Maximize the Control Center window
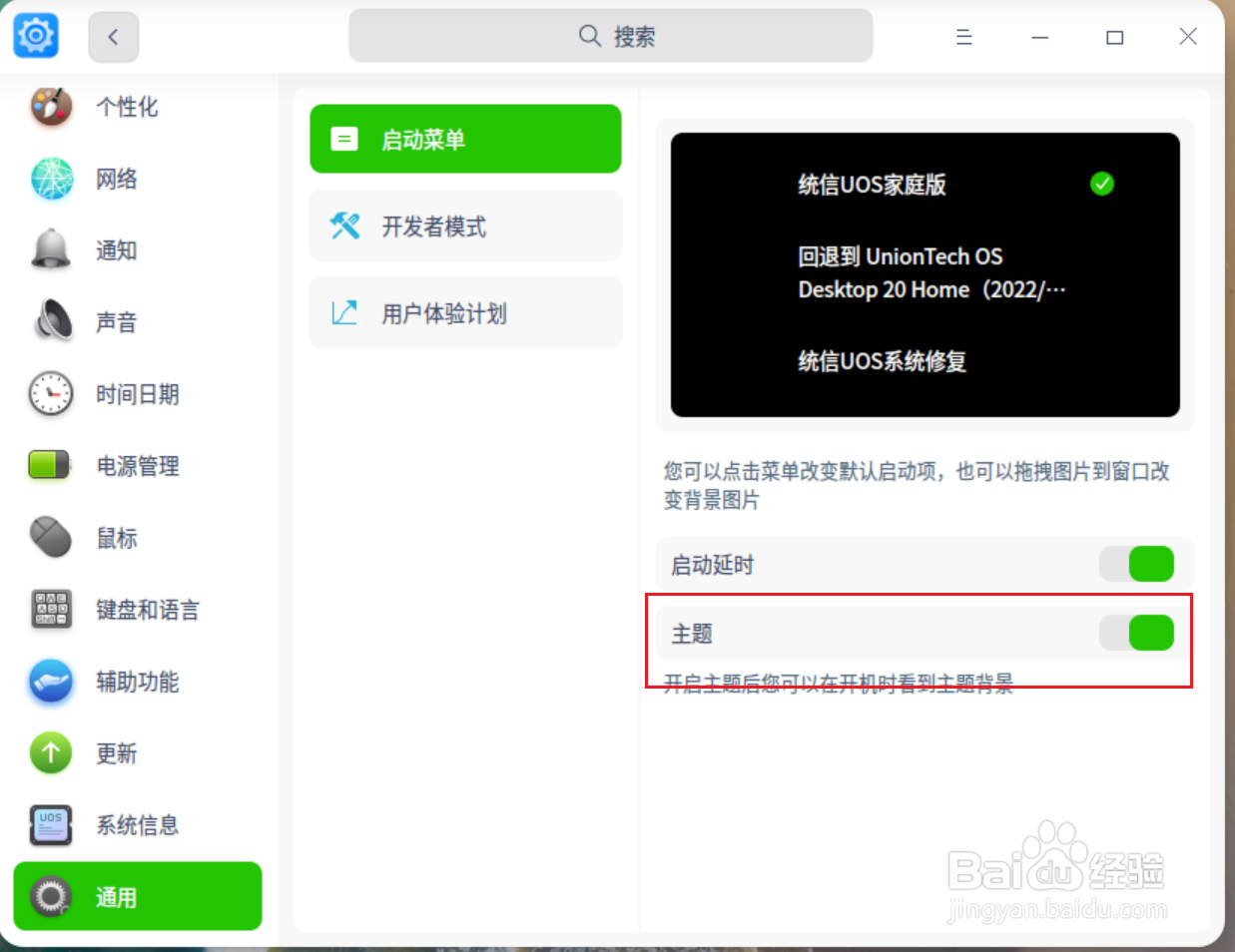 [1114, 37]
